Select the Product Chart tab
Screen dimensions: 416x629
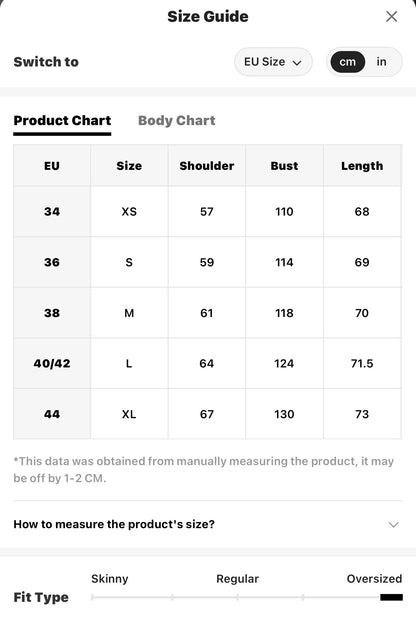point(62,121)
